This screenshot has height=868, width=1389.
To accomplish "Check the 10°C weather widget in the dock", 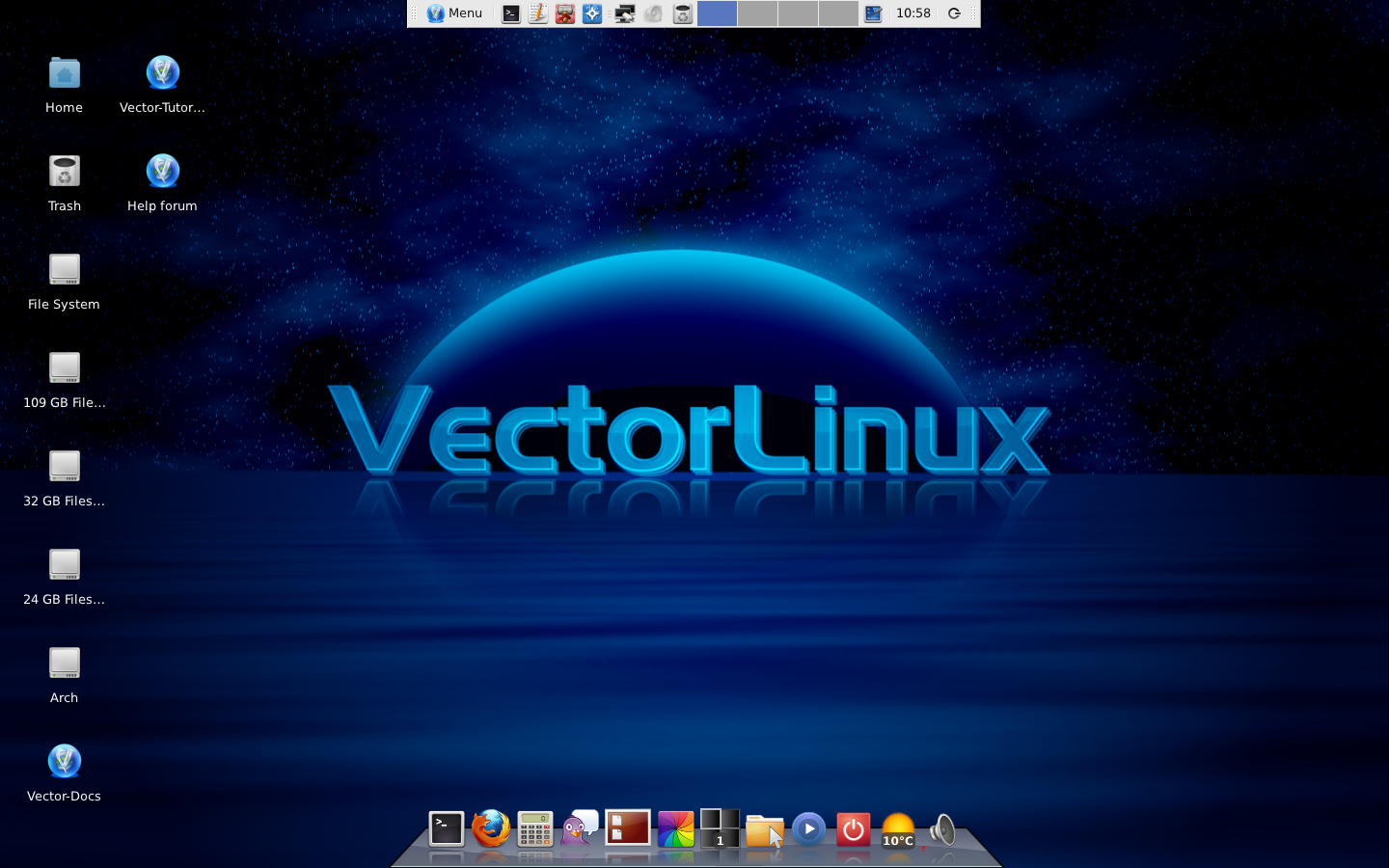I will (896, 829).
